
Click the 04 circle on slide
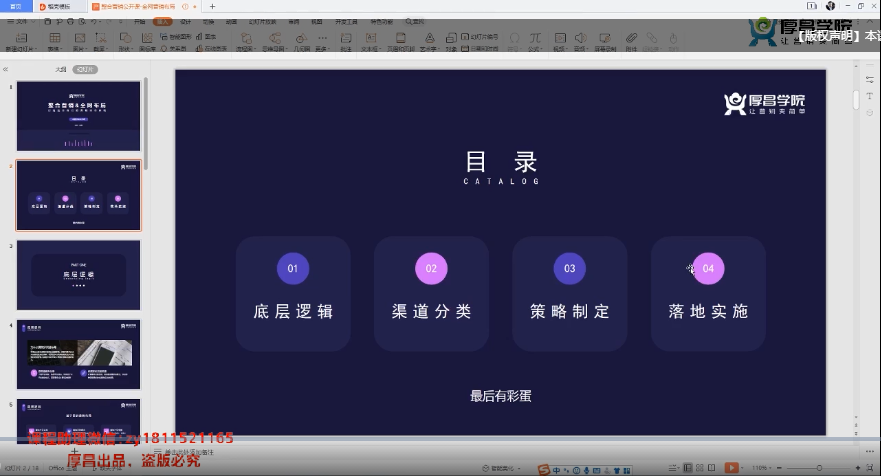click(x=709, y=269)
